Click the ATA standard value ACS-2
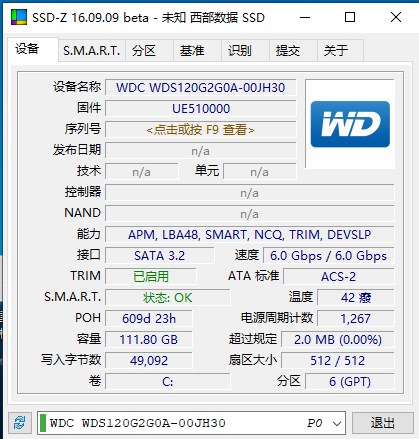This screenshot has width=419, height=439. pos(339,277)
